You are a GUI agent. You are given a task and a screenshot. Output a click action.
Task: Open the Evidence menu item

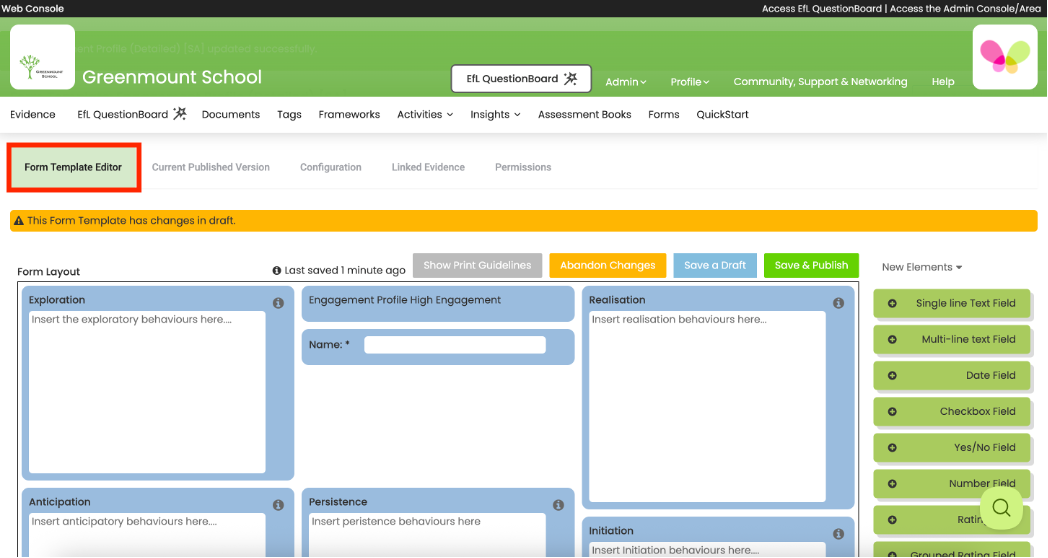pyautogui.click(x=33, y=114)
